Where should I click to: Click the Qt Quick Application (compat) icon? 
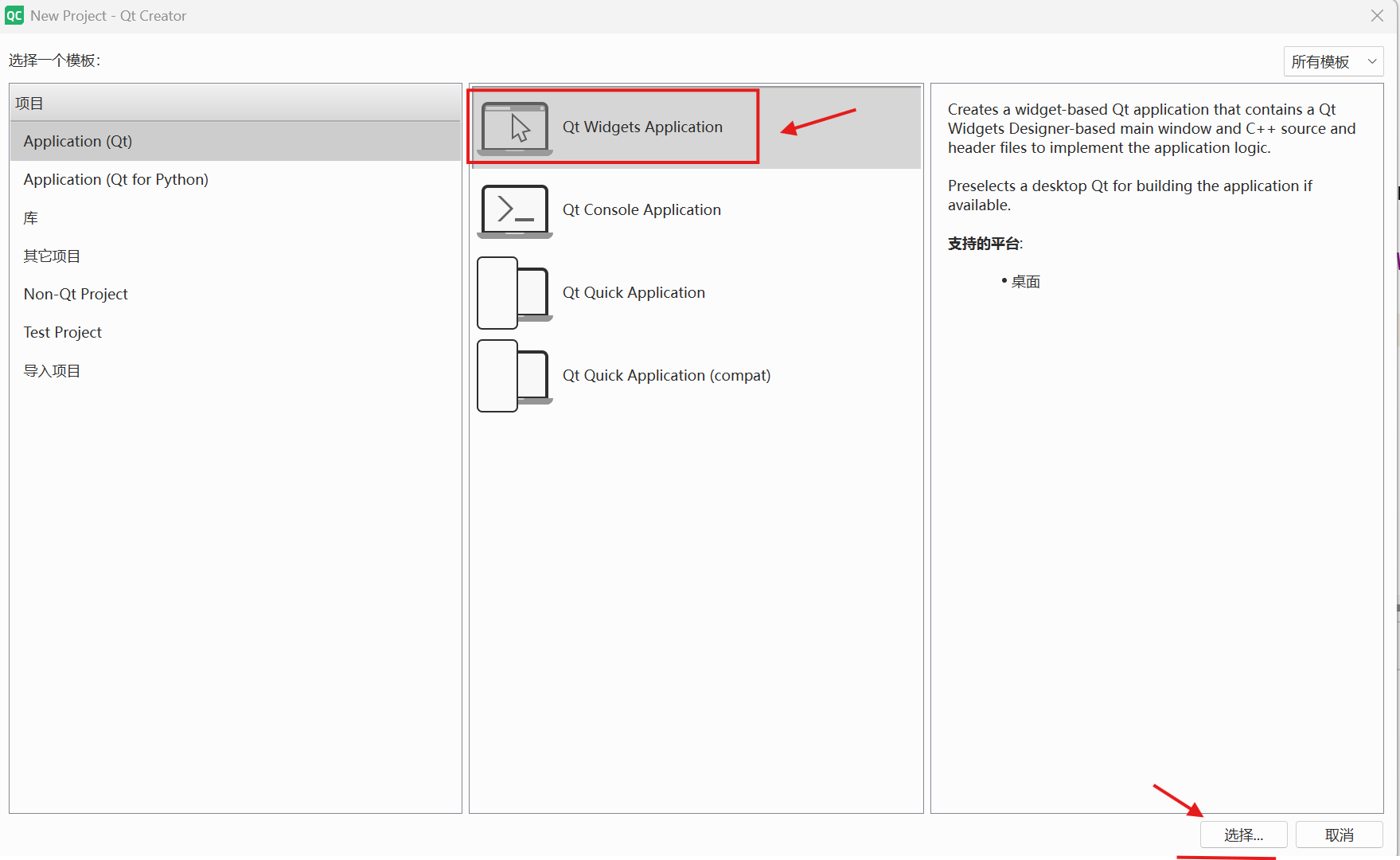515,376
